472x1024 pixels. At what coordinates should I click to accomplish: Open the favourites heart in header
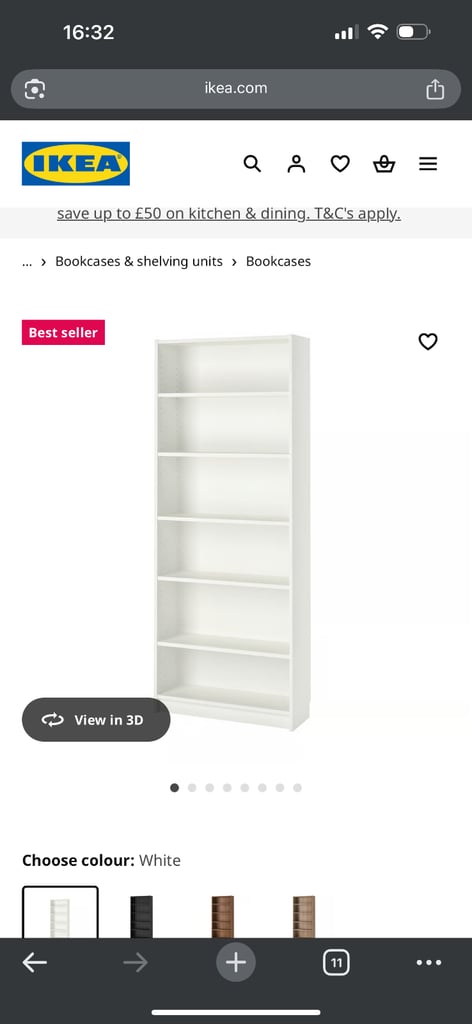[x=340, y=164]
